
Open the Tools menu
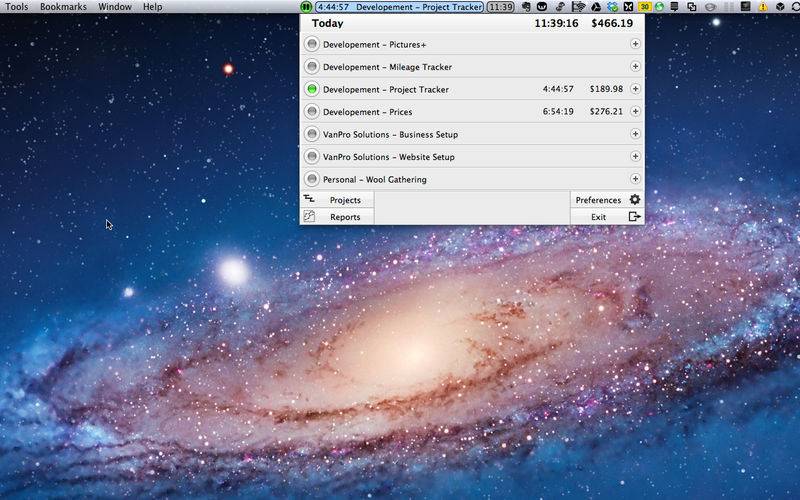click(16, 7)
